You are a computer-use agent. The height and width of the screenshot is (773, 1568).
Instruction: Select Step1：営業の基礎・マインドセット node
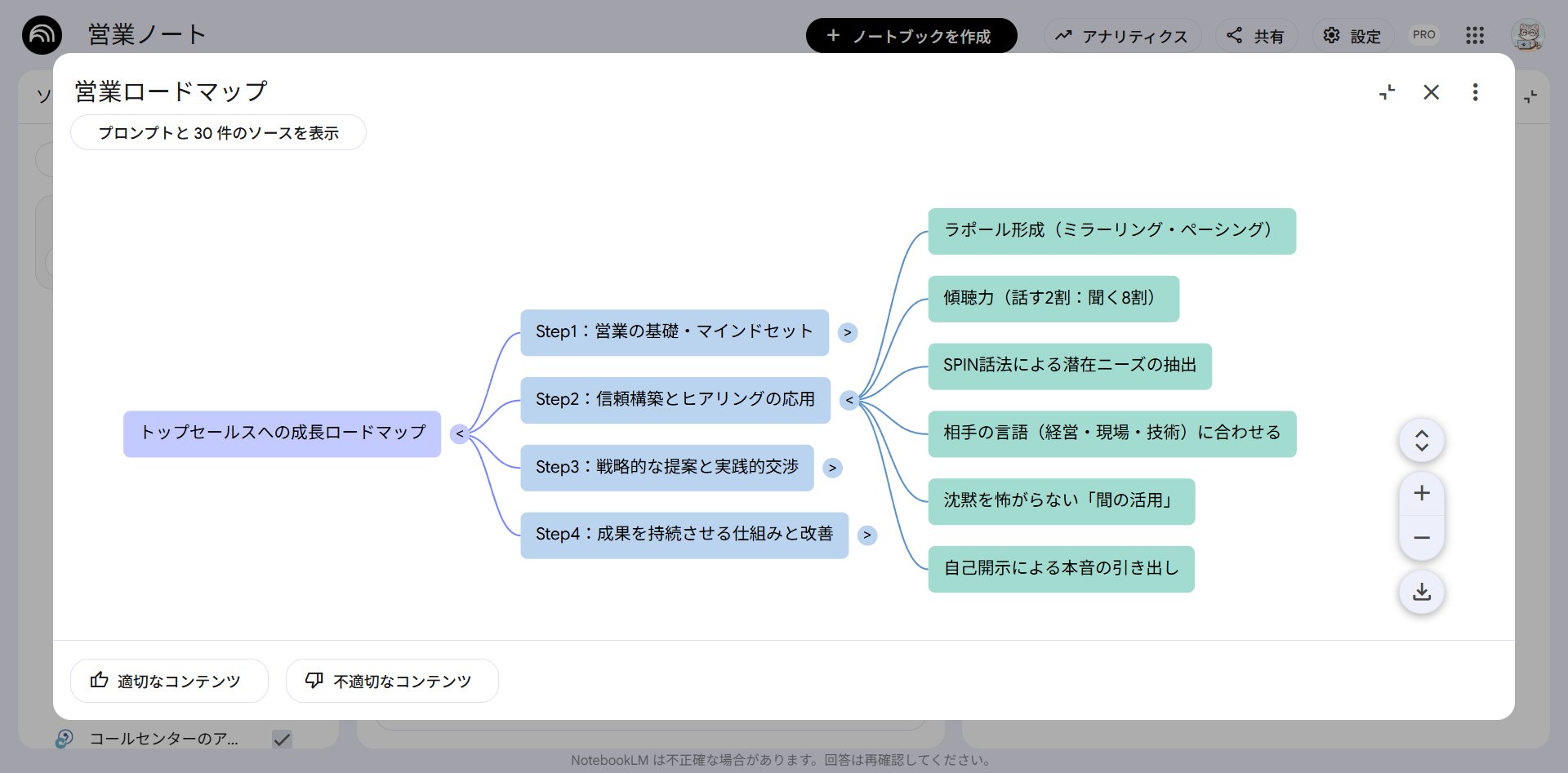click(675, 332)
